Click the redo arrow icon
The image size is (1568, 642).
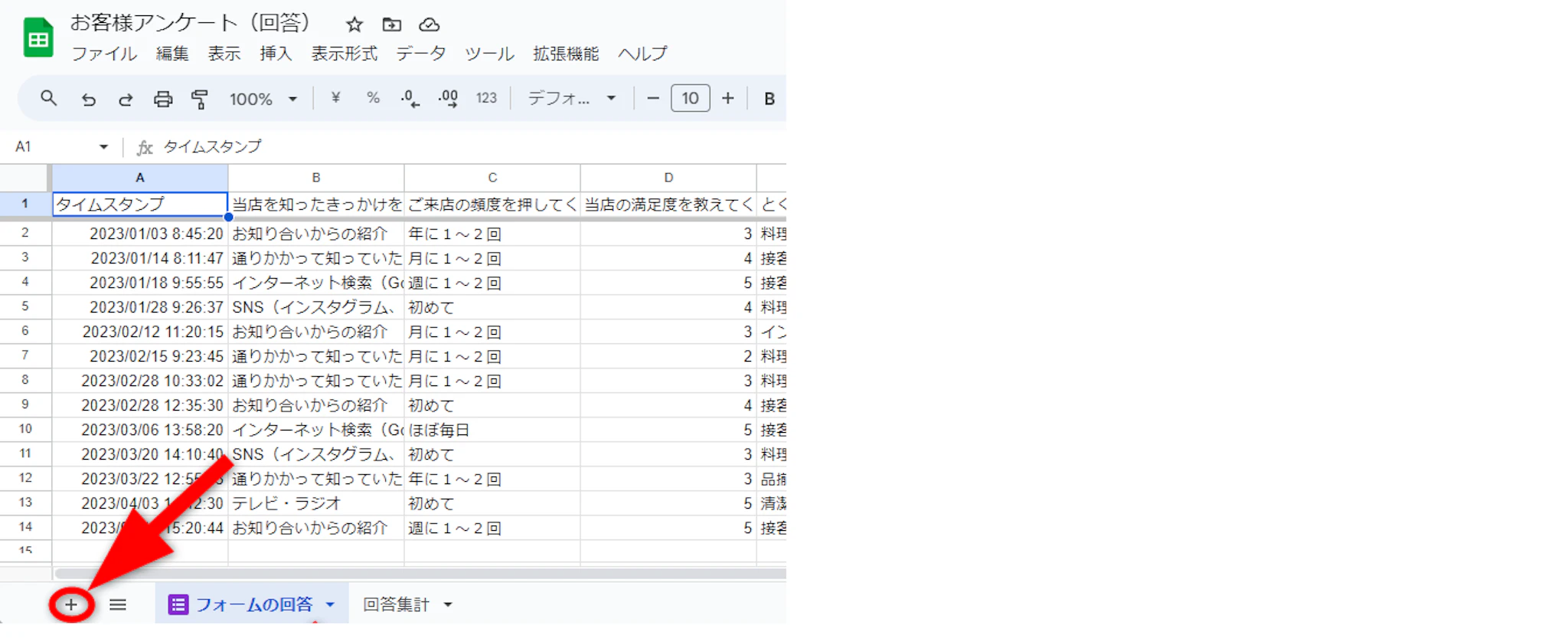(x=126, y=100)
